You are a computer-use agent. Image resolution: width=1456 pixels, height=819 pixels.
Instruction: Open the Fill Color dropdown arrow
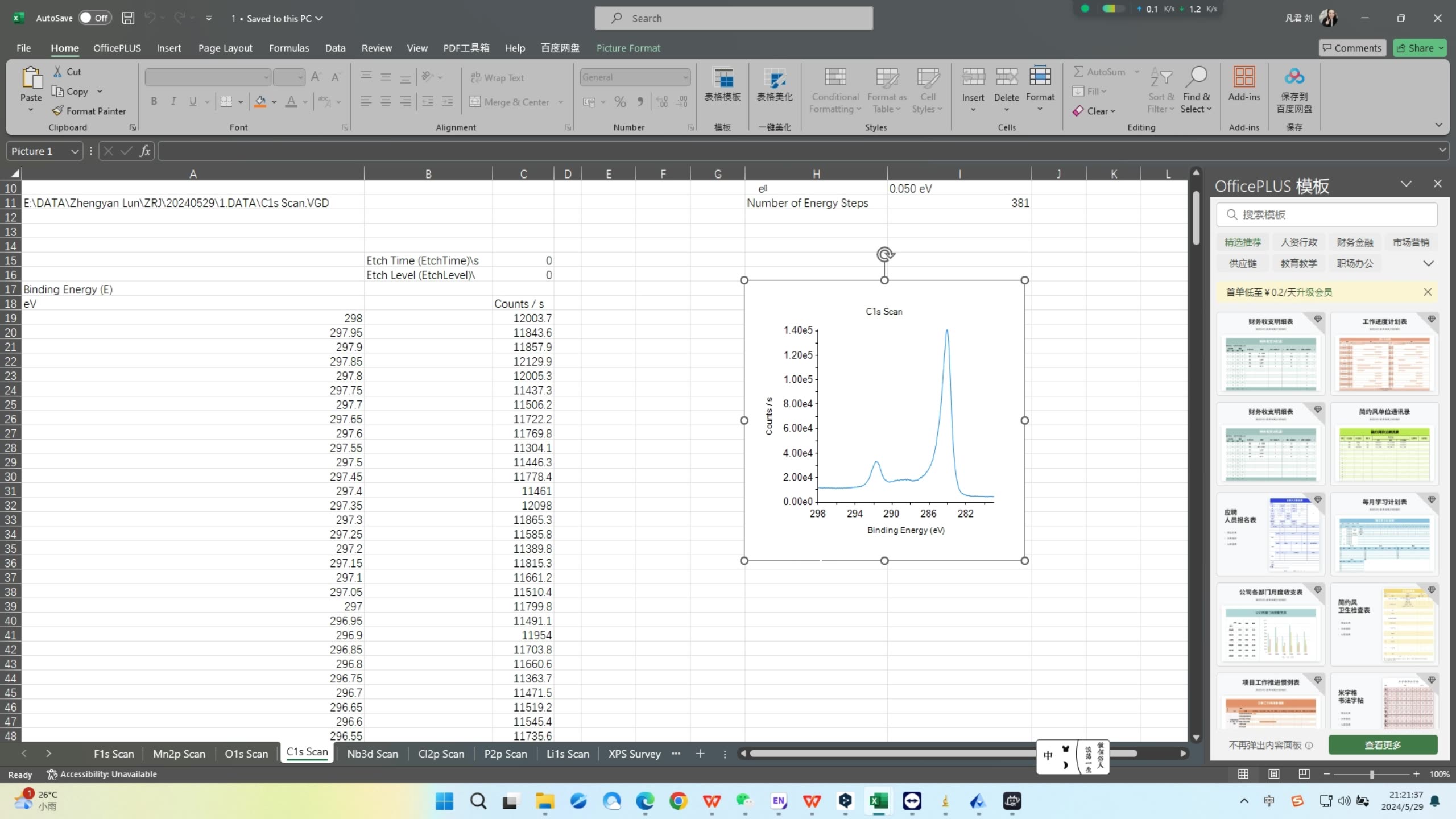273,102
